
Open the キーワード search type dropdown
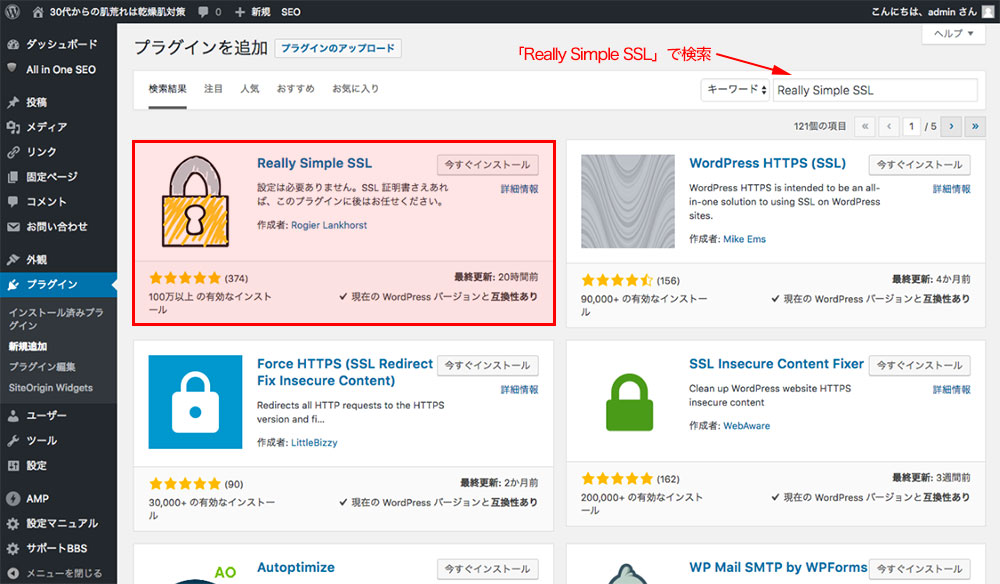735,90
